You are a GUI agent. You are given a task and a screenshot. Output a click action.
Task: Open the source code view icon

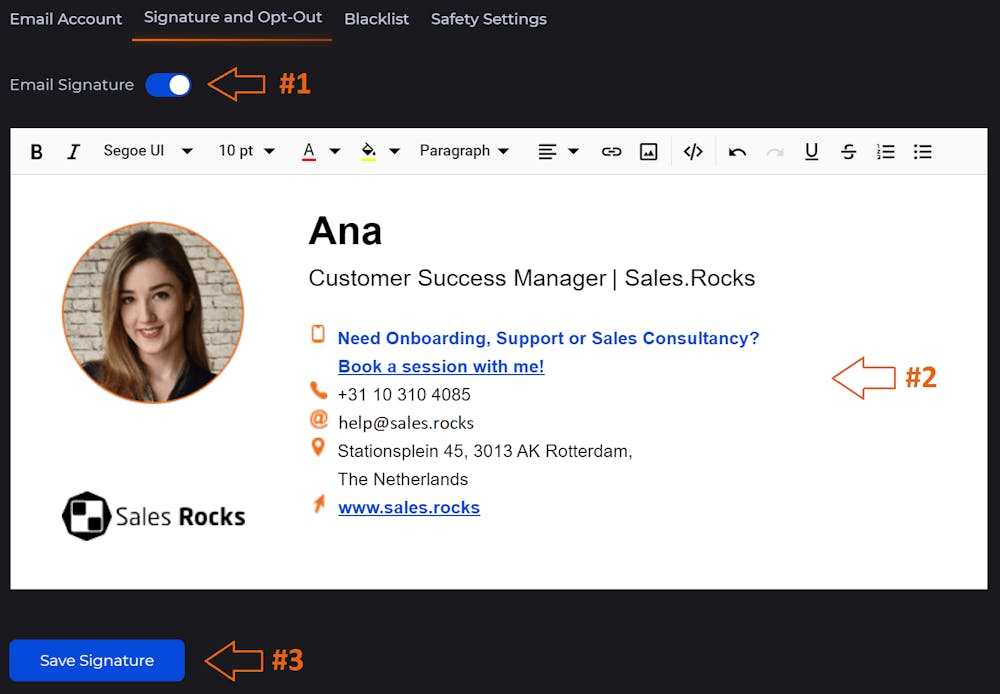[x=693, y=152]
